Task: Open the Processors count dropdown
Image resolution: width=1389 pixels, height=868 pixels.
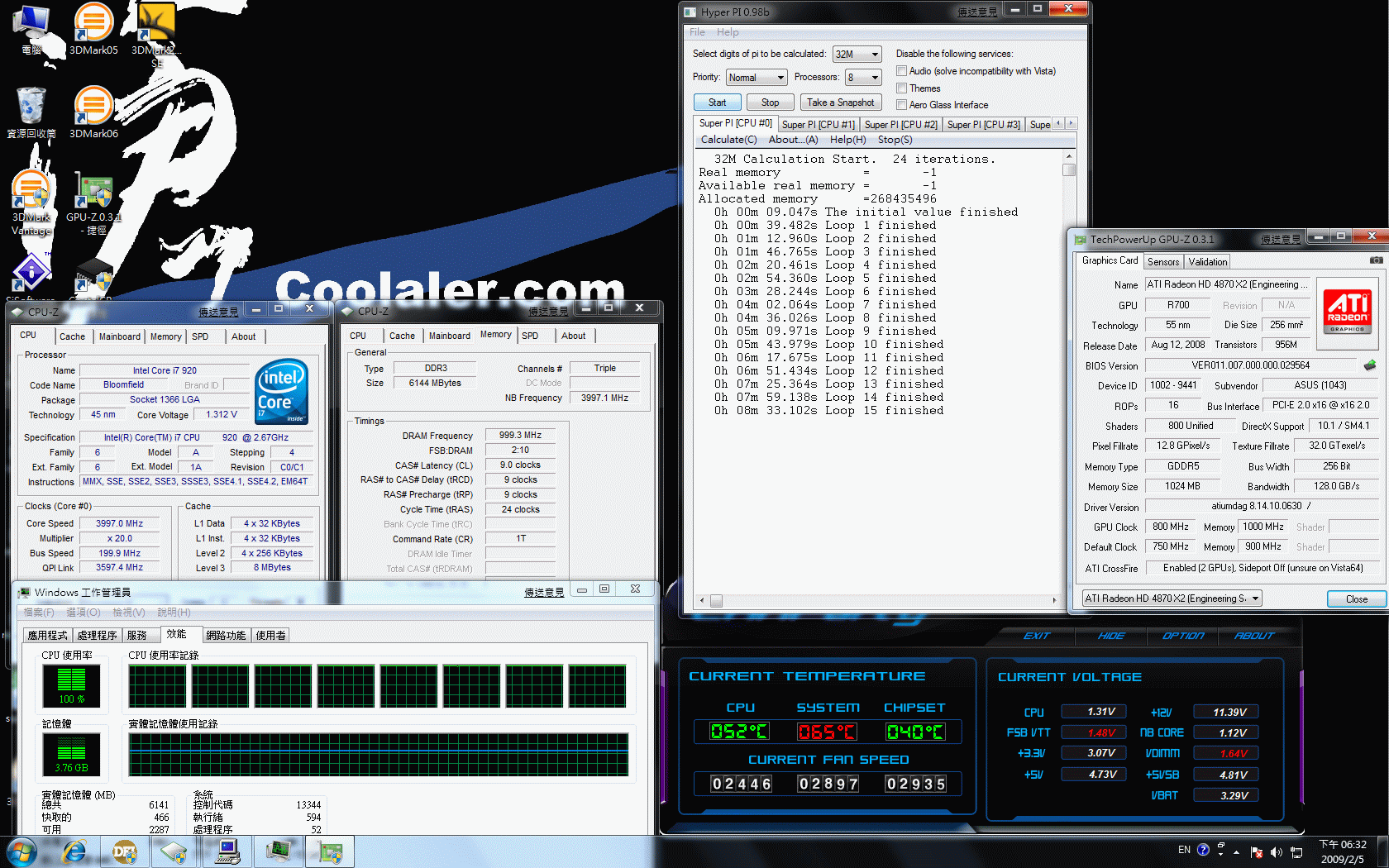Action: [863, 78]
